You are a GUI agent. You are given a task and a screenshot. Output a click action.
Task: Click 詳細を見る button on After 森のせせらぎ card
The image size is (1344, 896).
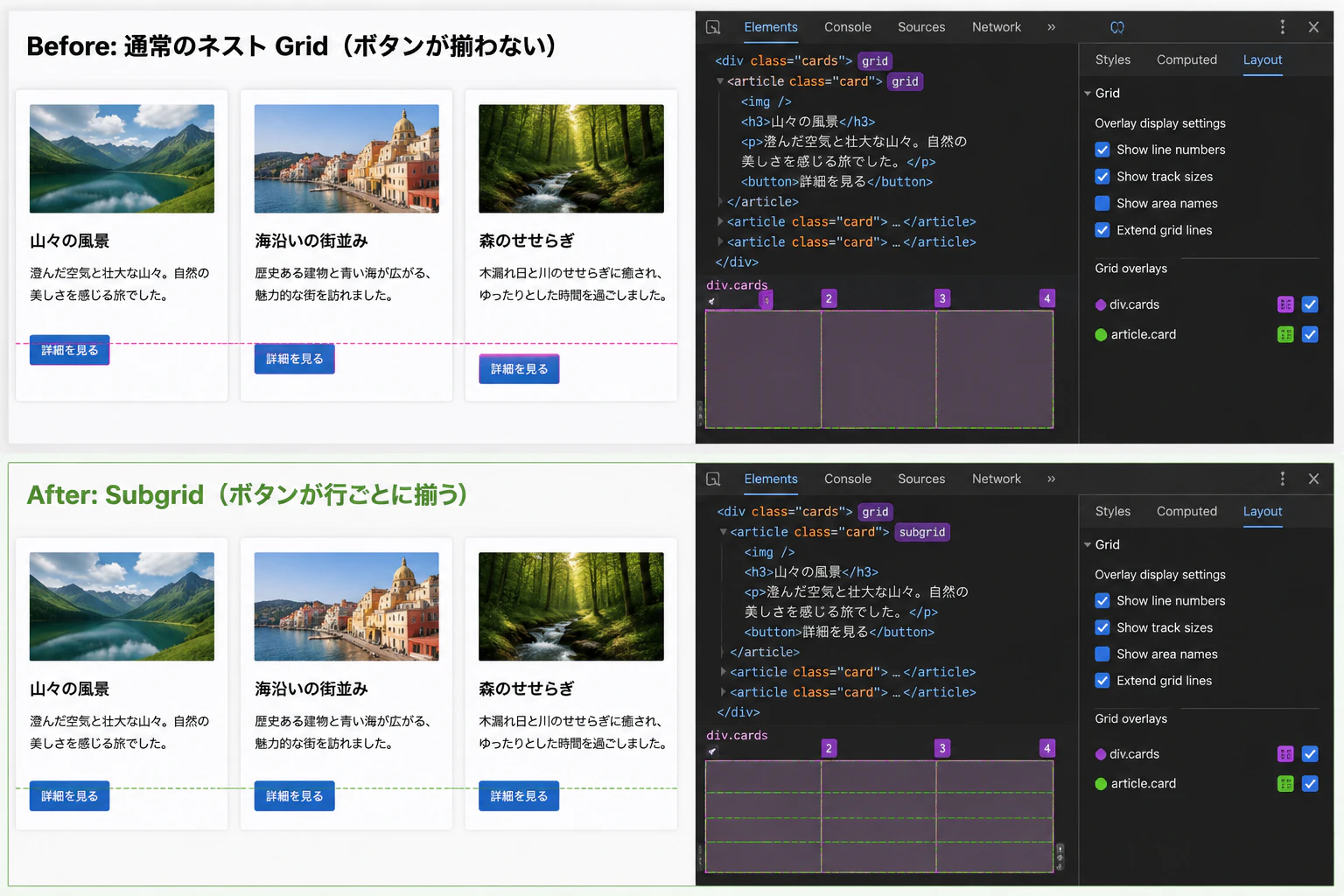pos(519,796)
